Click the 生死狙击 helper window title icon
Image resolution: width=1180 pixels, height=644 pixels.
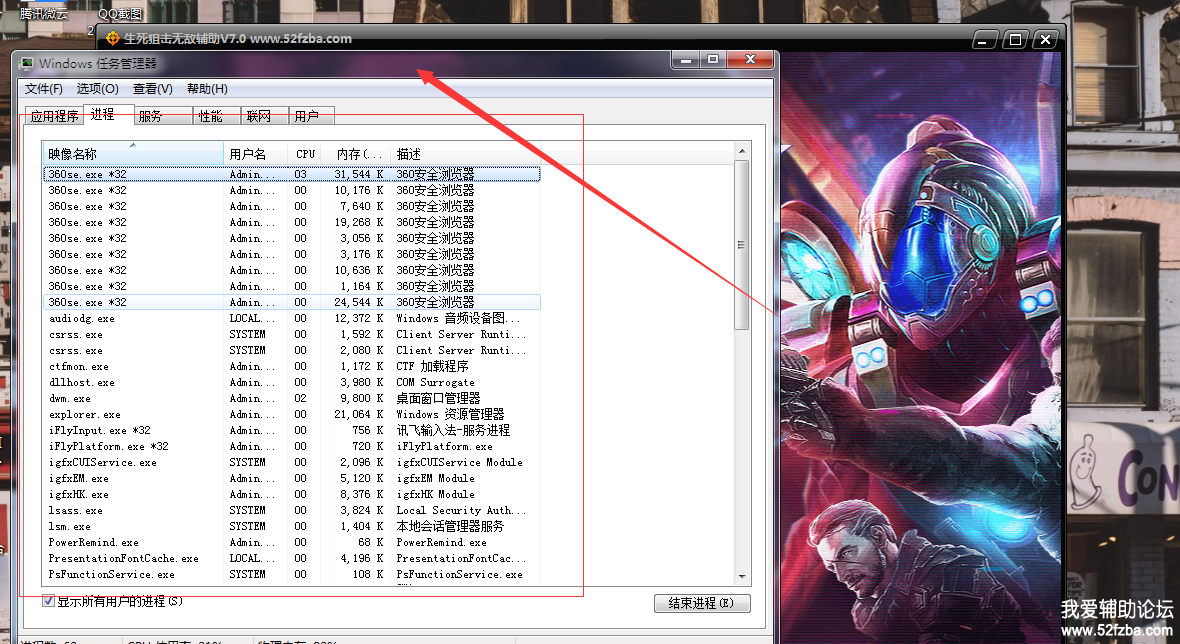[113, 38]
